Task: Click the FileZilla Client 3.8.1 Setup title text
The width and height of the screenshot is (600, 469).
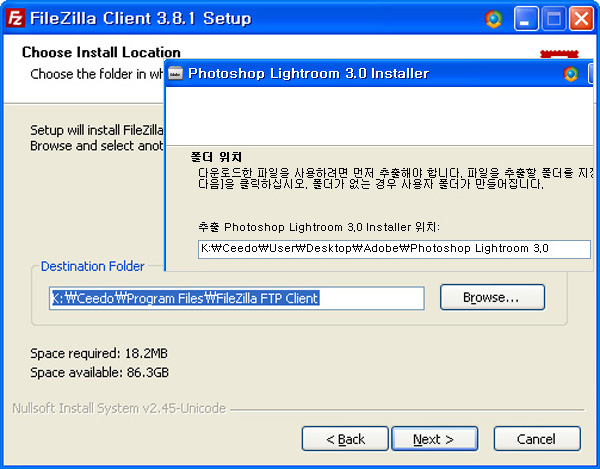Action: [140, 18]
